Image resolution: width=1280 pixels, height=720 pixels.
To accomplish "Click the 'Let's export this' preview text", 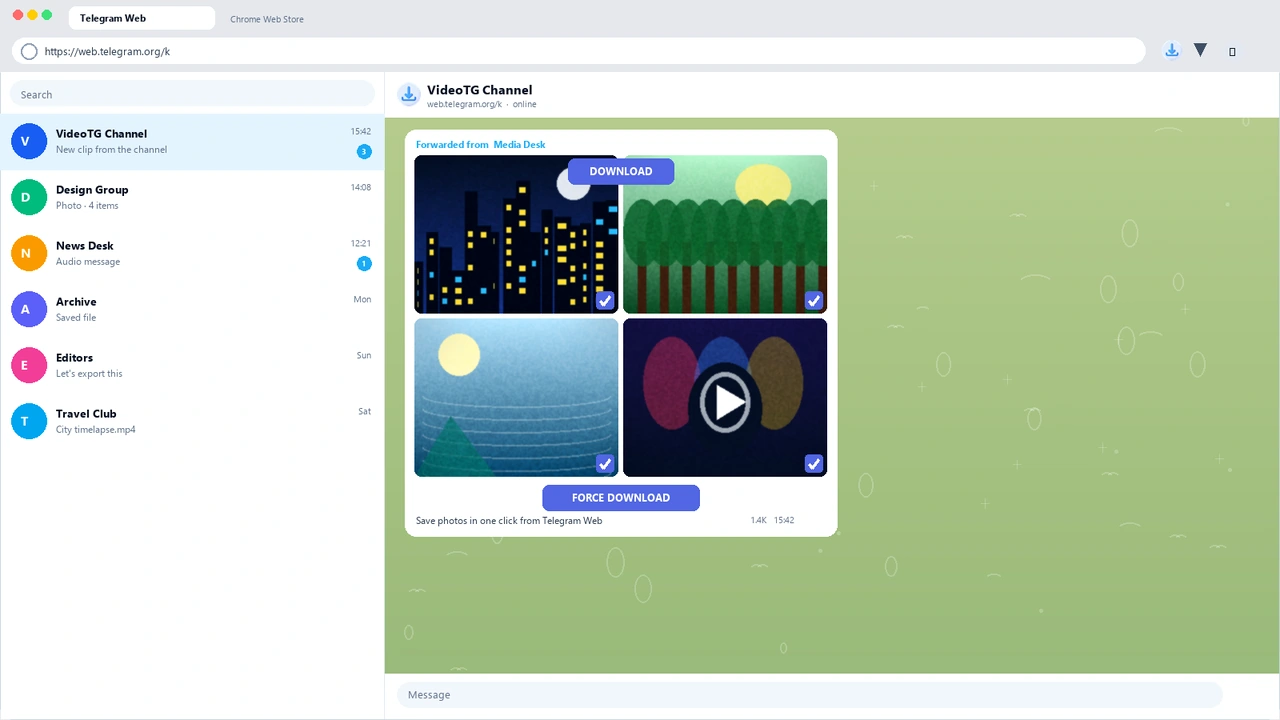I will (89, 374).
